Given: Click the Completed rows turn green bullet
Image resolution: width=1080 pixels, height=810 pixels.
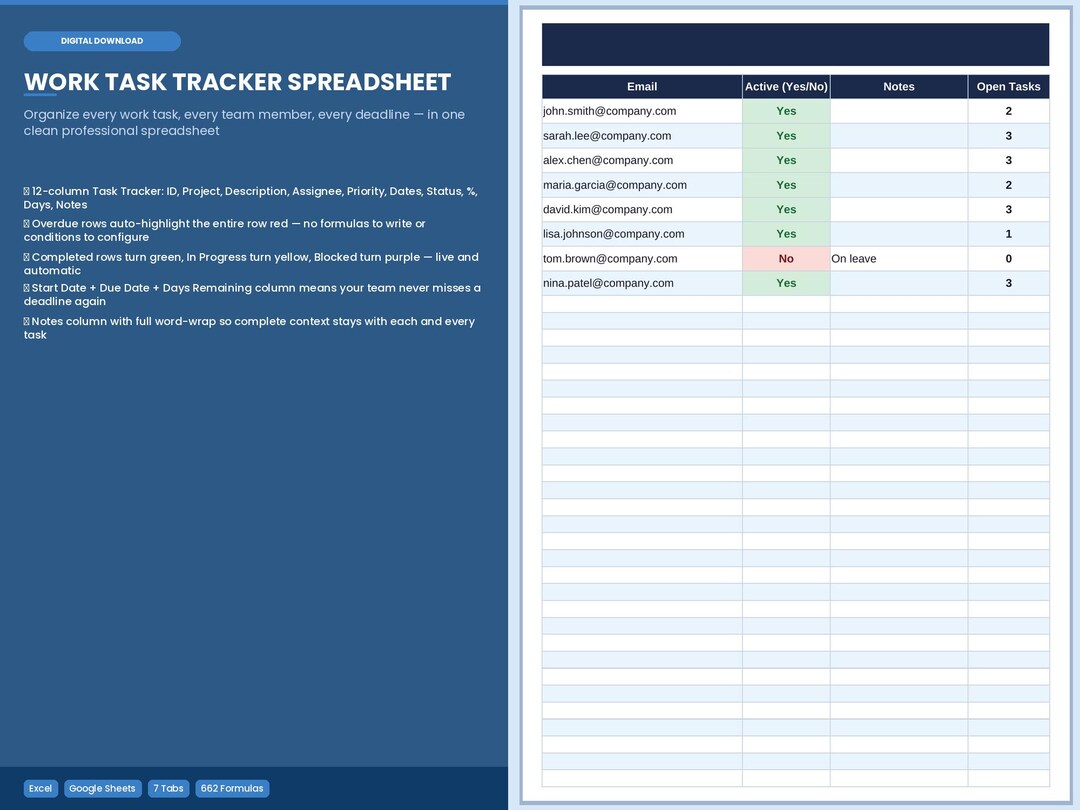Looking at the screenshot, I should click(x=251, y=264).
